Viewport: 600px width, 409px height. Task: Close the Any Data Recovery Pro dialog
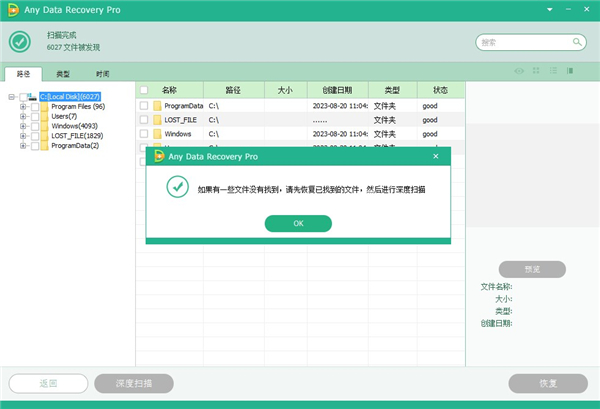435,156
